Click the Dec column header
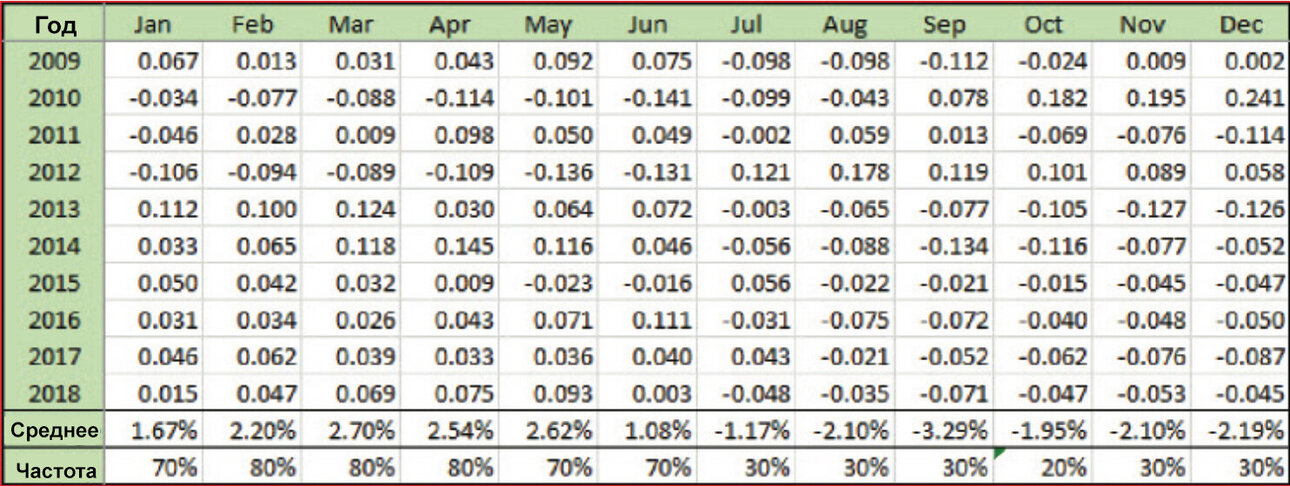This screenshot has width=1290, height=486. [x=1240, y=25]
